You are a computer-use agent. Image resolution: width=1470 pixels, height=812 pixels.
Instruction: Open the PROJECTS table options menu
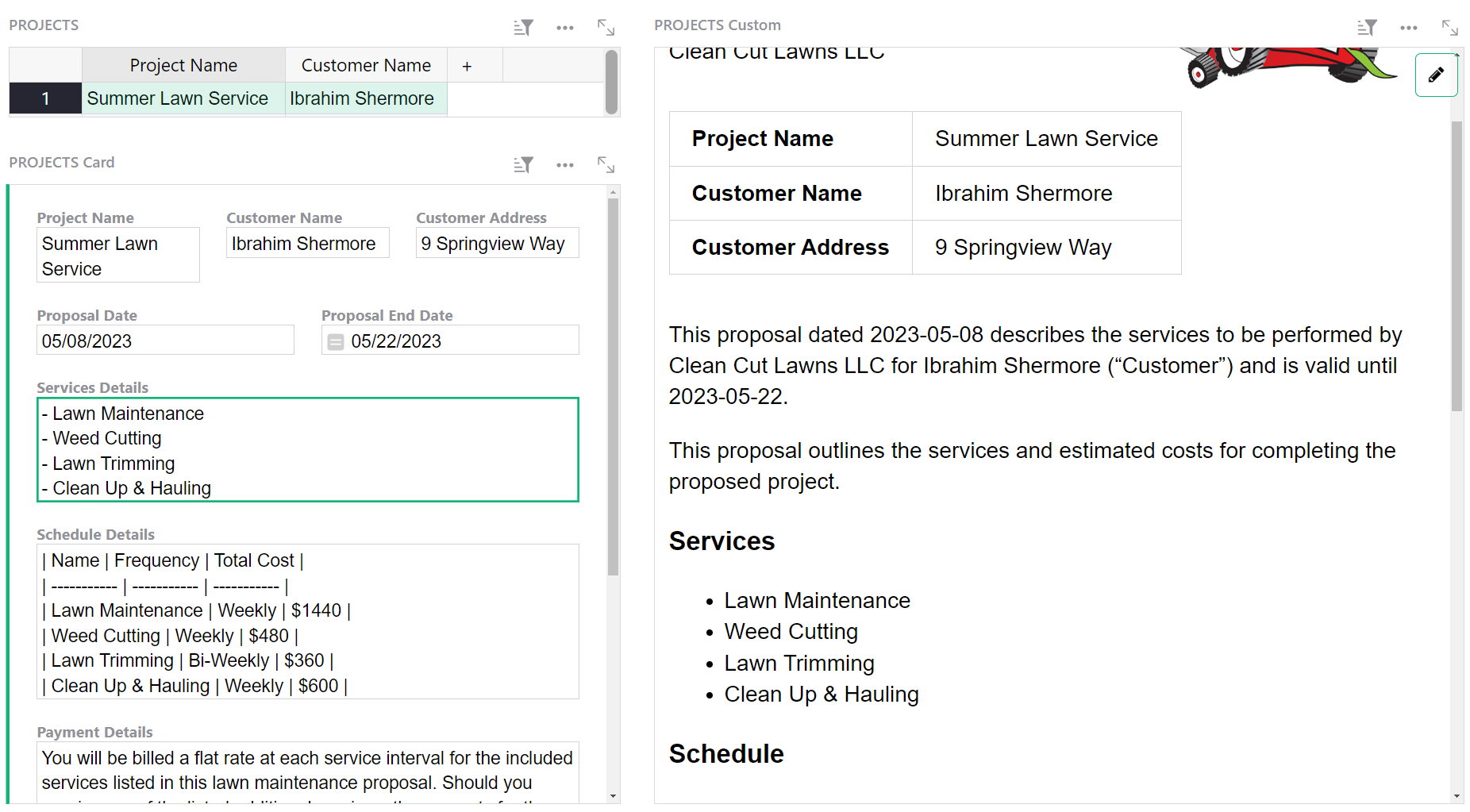pos(564,28)
